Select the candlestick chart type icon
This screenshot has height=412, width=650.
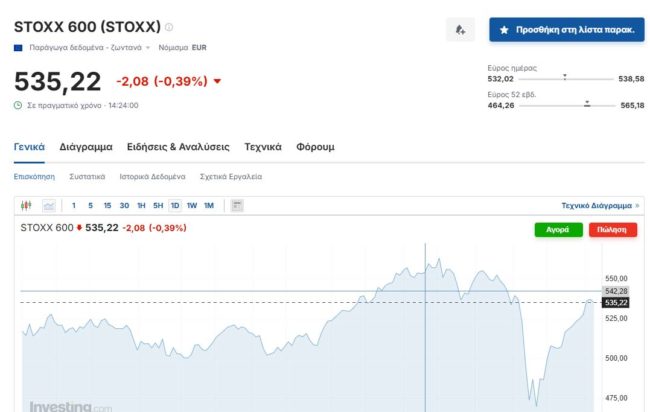click(27, 206)
